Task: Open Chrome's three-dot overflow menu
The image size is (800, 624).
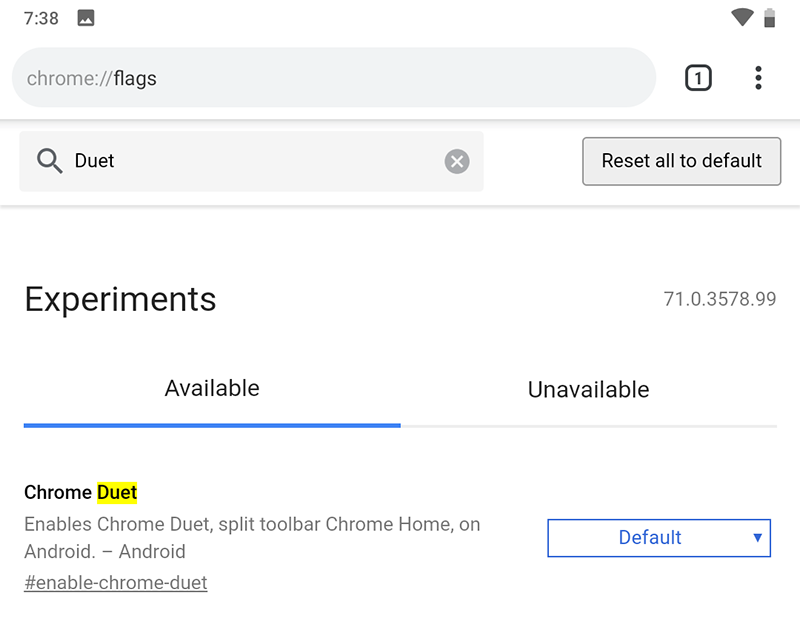Action: 758,77
